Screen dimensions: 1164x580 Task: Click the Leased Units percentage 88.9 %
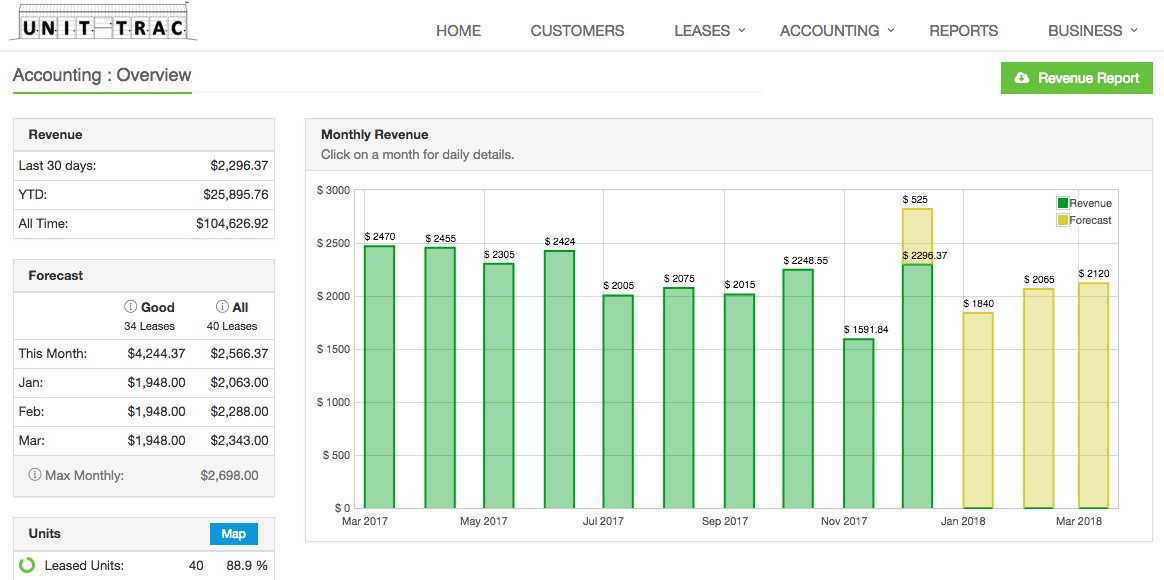(x=246, y=566)
